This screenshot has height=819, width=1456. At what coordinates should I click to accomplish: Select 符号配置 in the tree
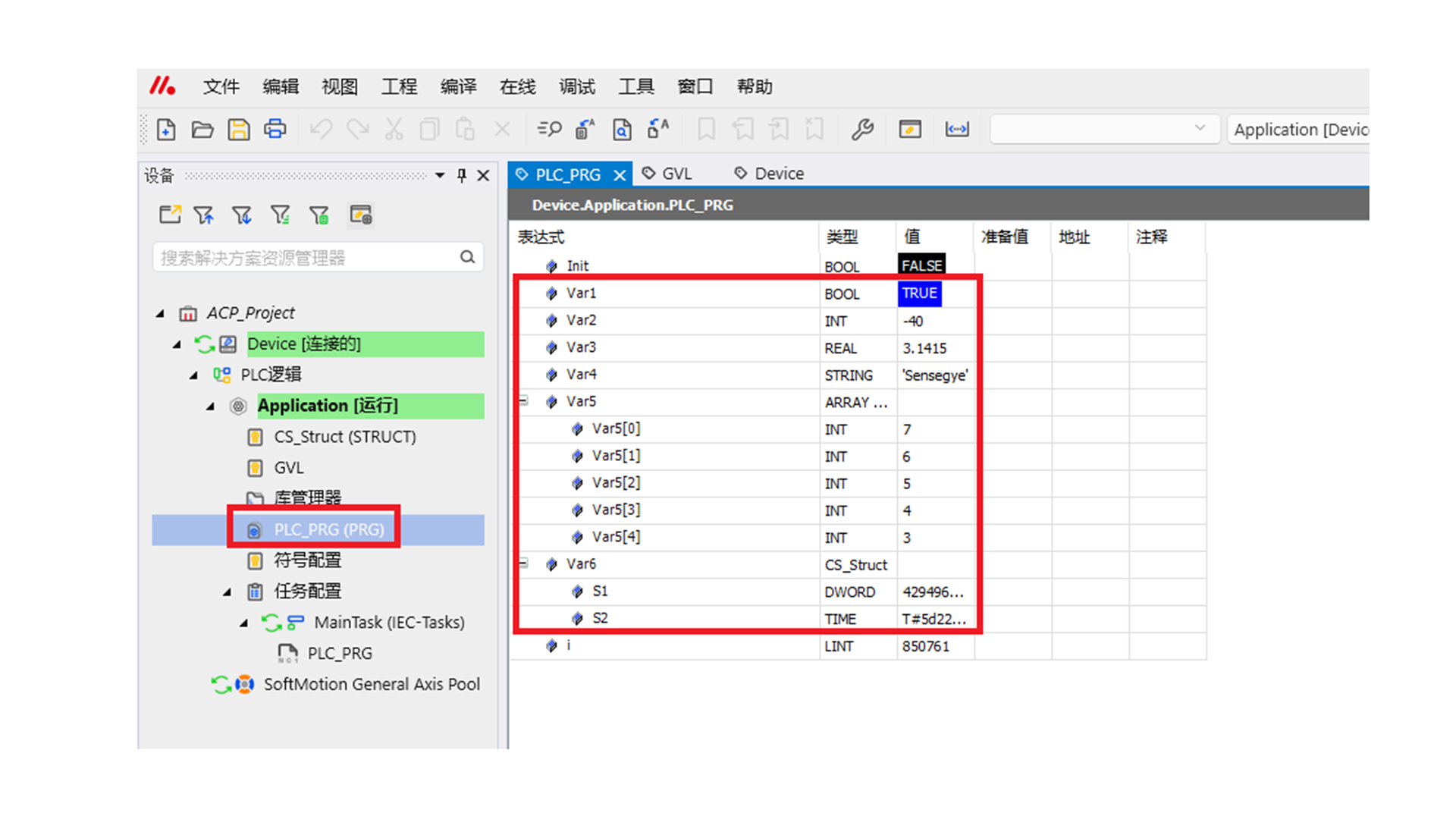point(307,561)
